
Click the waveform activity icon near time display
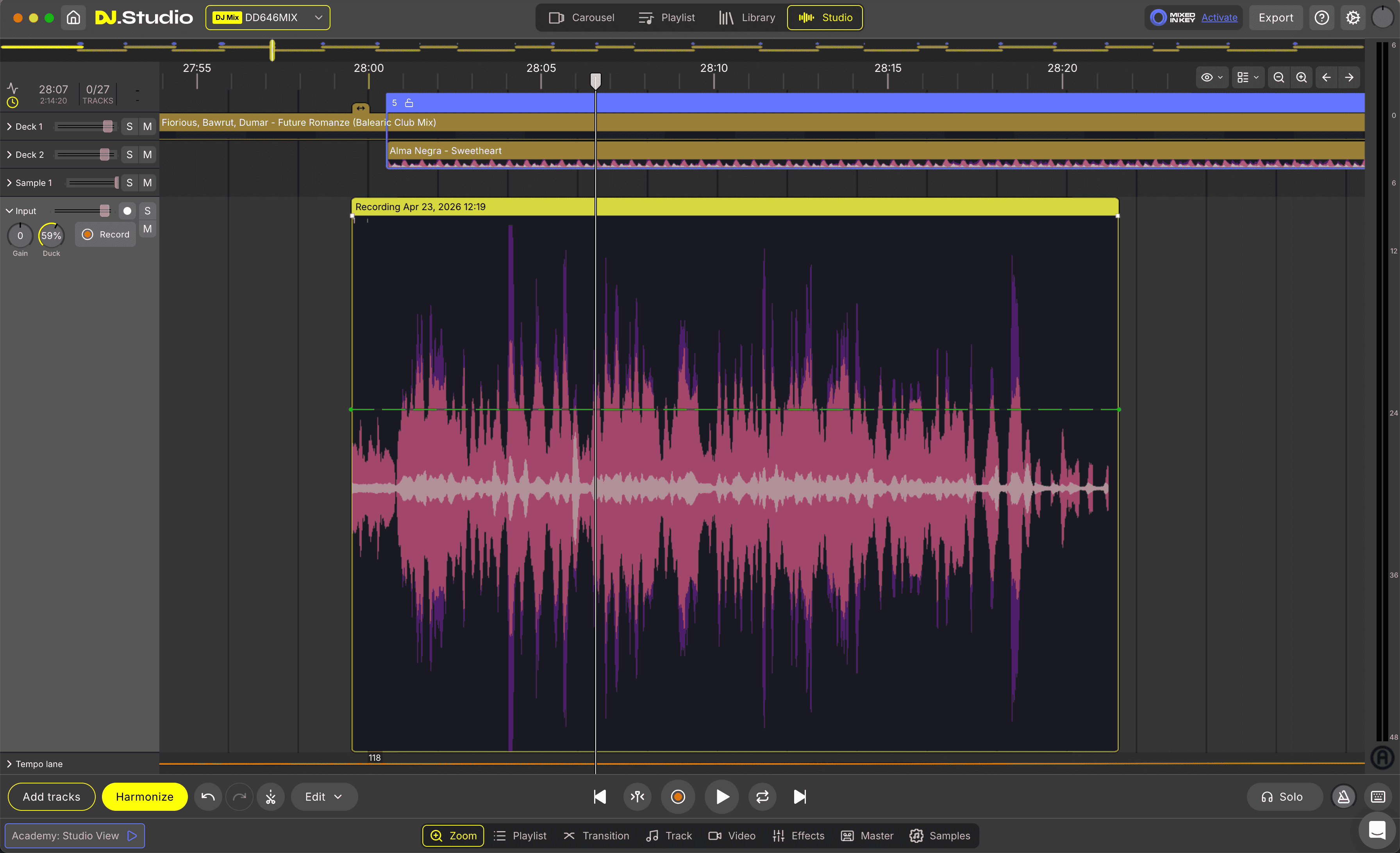tap(12, 88)
